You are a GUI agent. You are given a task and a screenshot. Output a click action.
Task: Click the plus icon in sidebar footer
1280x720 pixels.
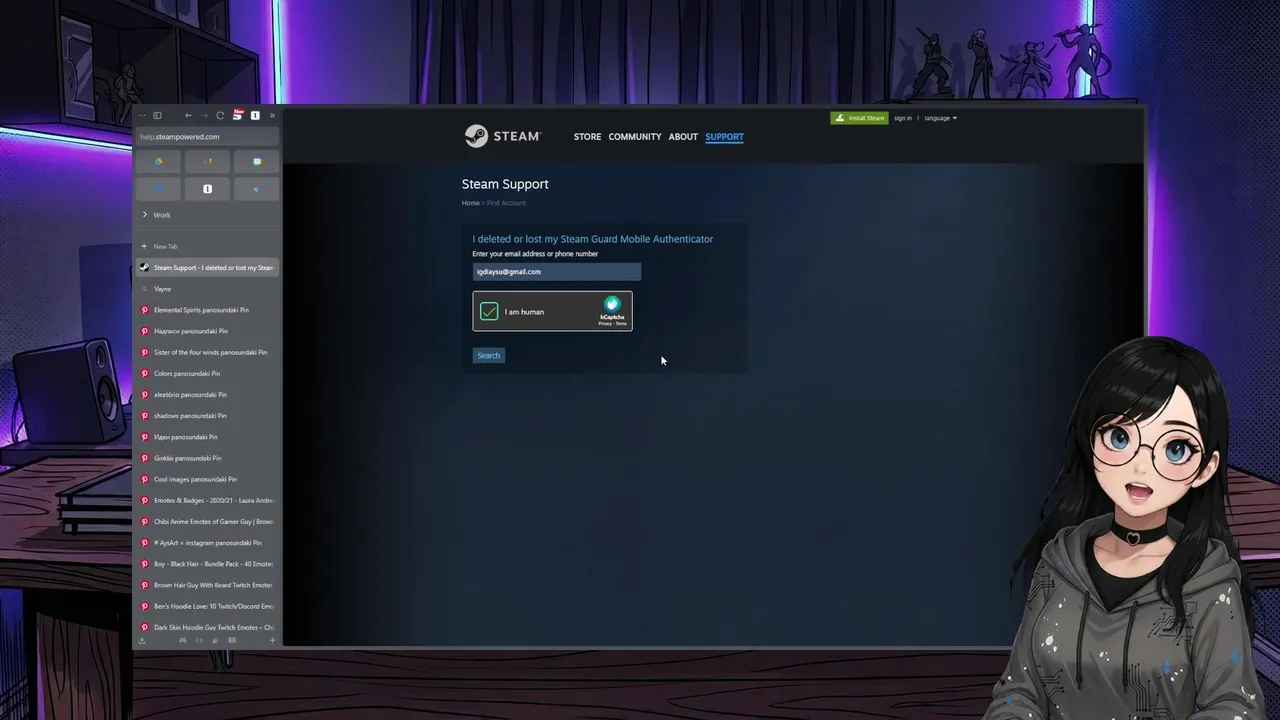(272, 640)
